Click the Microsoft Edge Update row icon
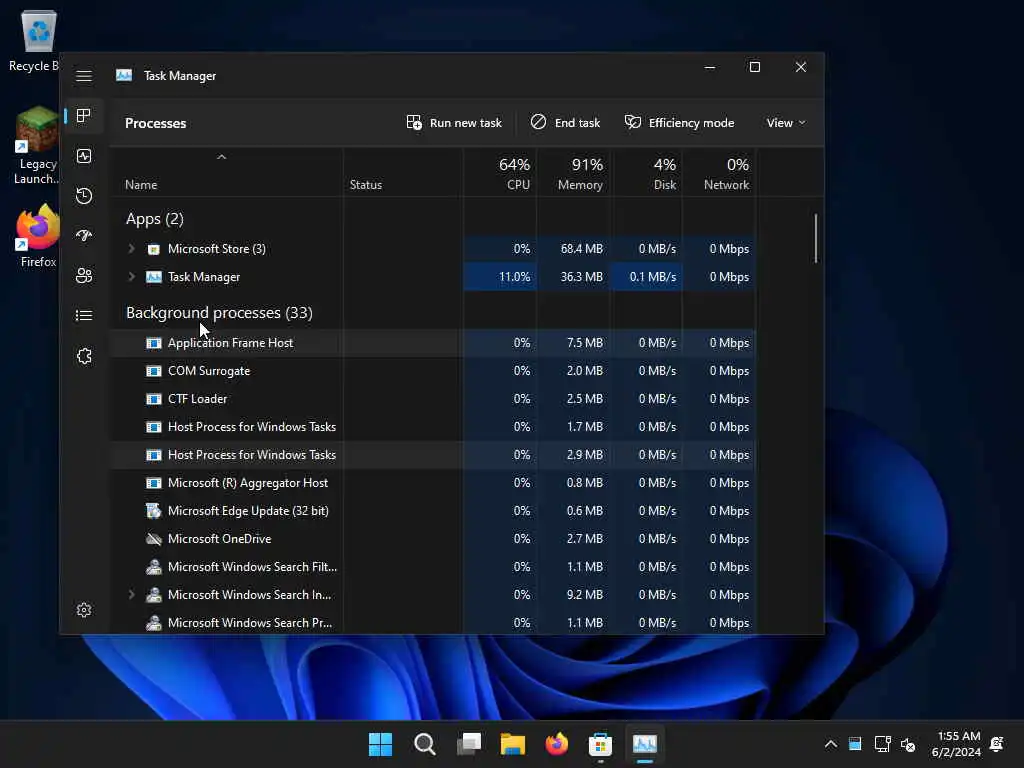The image size is (1024, 768). click(x=153, y=511)
